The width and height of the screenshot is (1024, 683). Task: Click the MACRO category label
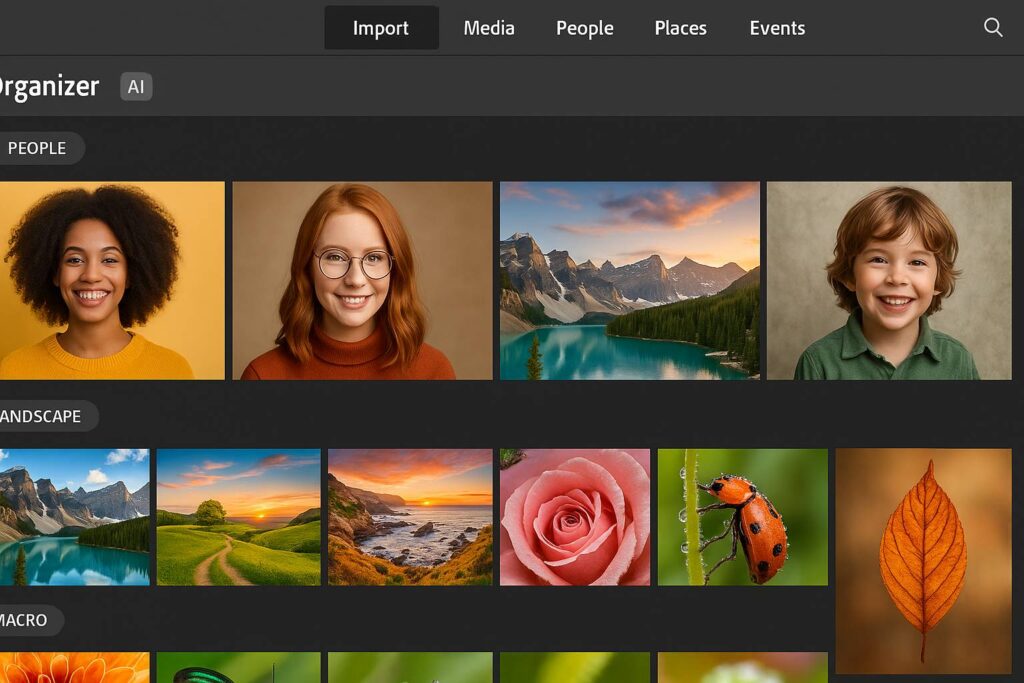pos(25,621)
